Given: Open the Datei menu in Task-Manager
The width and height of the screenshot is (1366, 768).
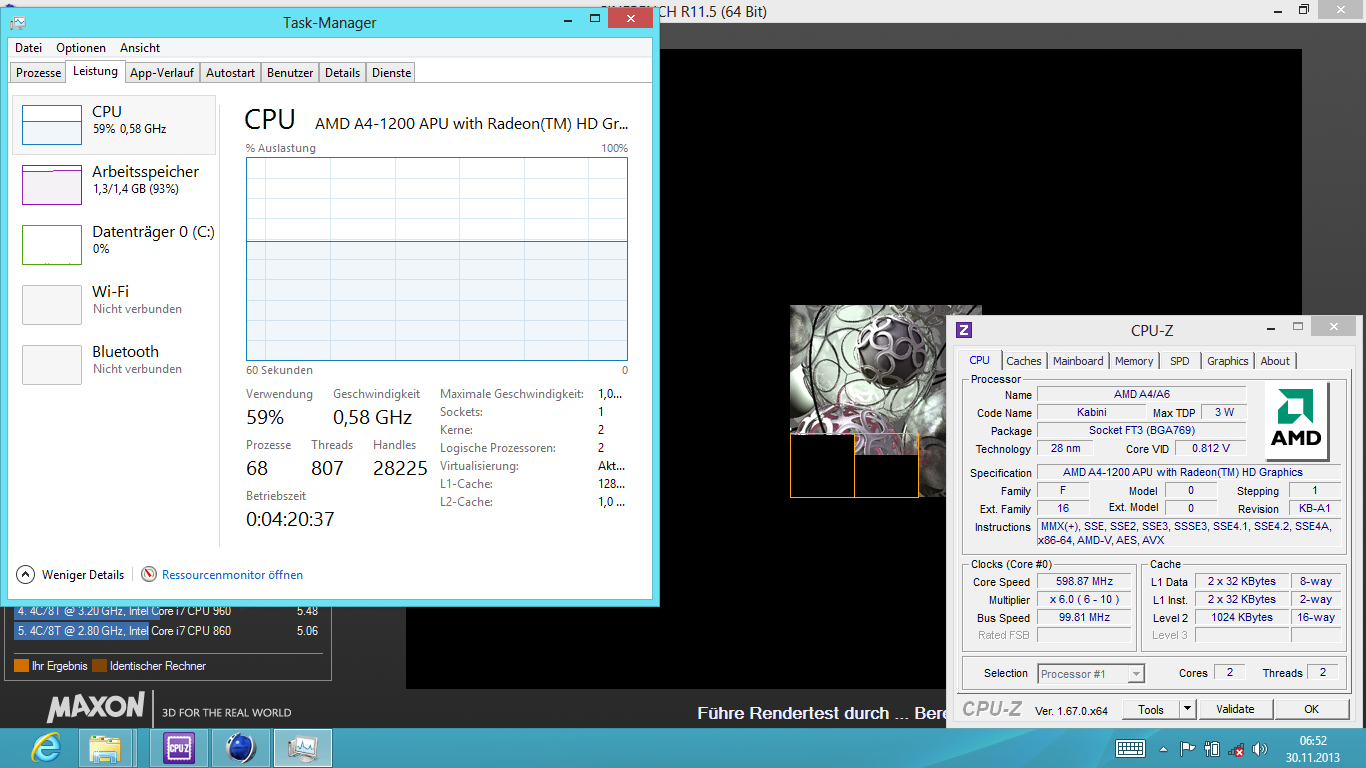Looking at the screenshot, I should (x=29, y=48).
